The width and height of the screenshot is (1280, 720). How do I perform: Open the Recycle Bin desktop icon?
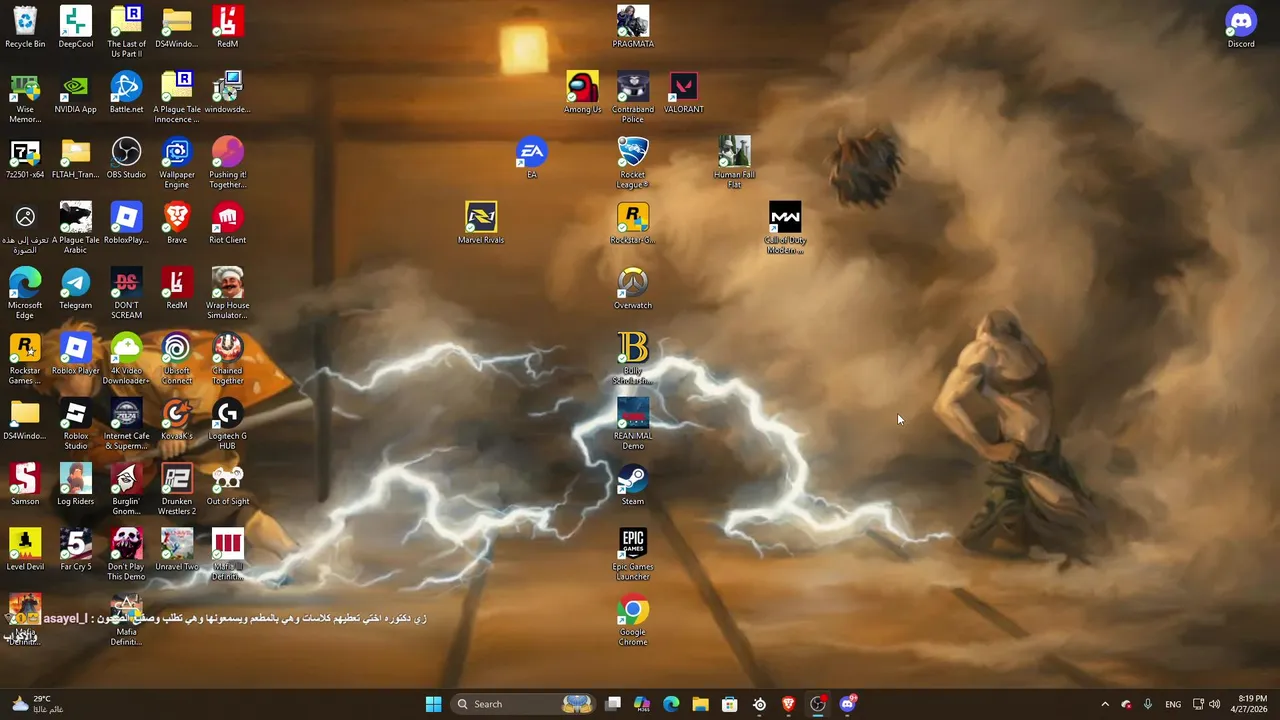tap(25, 27)
